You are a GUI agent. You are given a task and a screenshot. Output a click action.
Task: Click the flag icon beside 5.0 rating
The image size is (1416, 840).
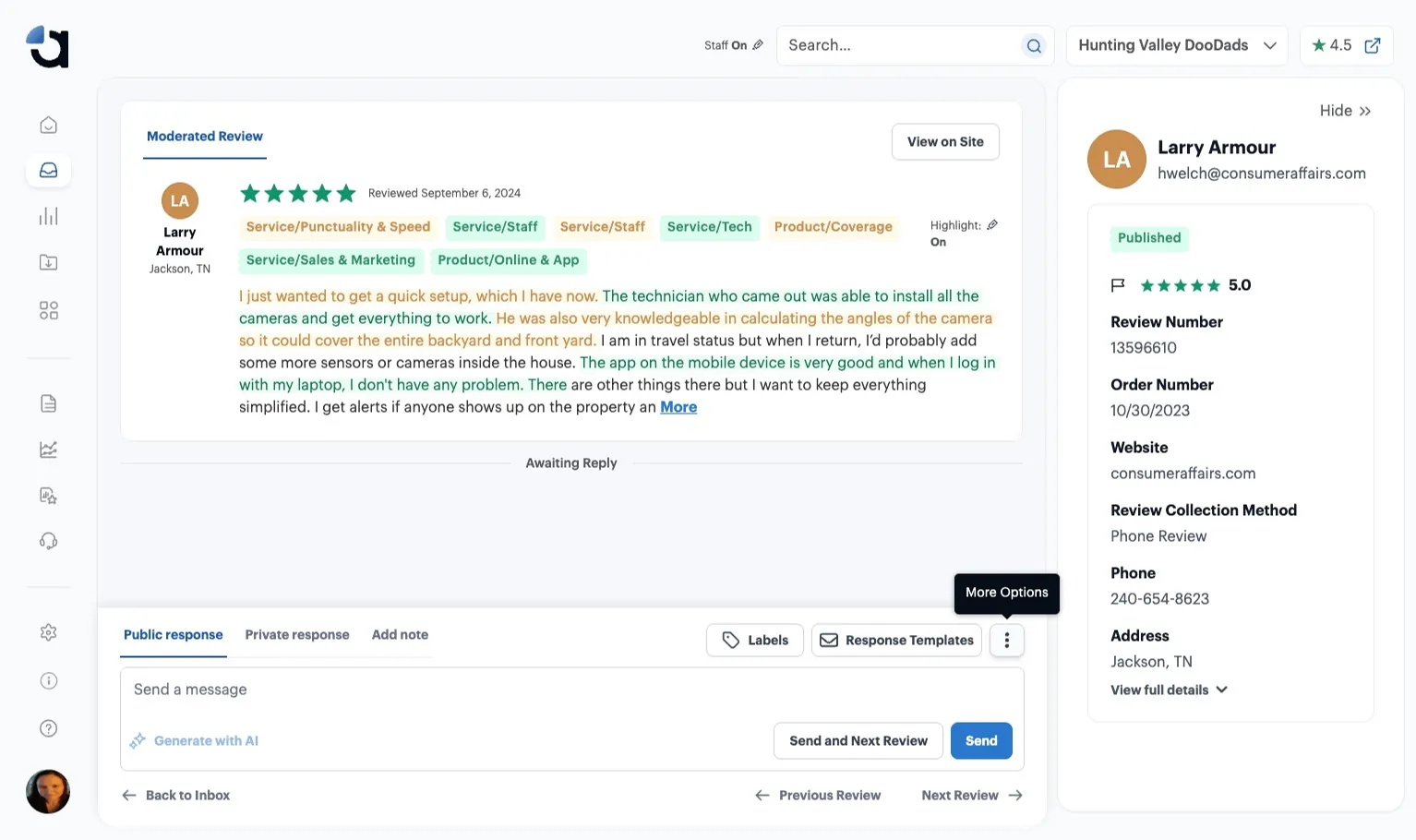click(x=1118, y=285)
